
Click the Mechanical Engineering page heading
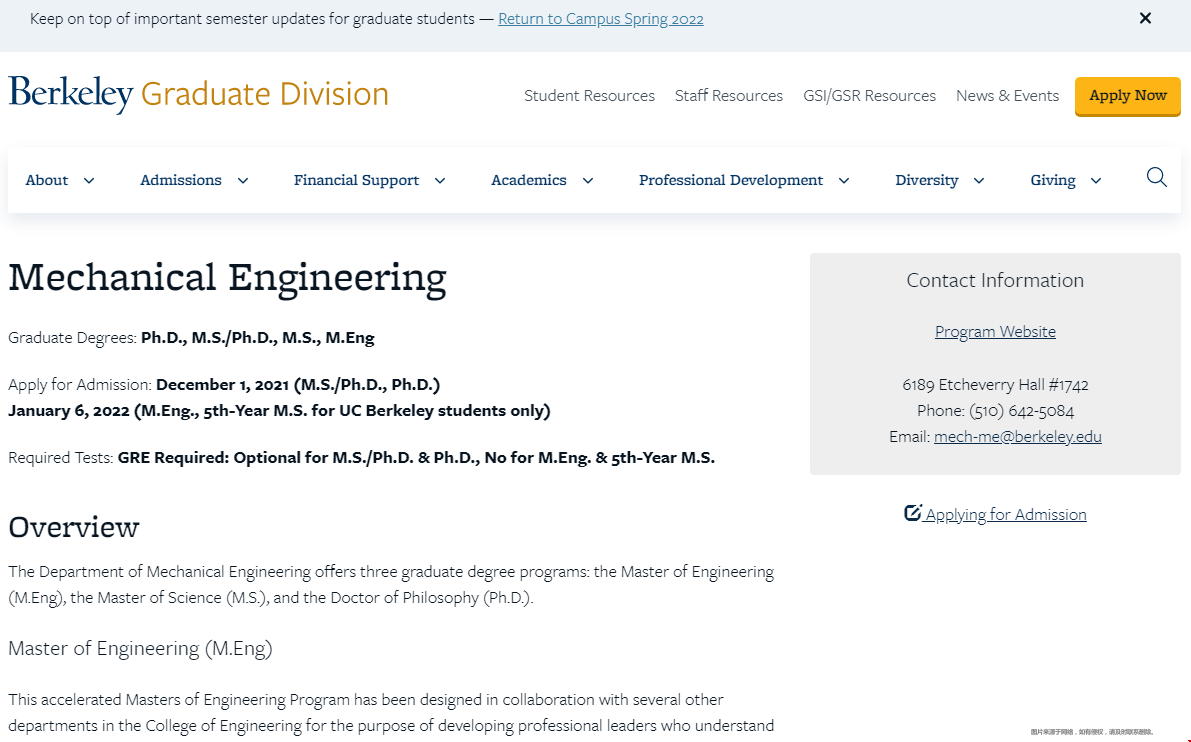tap(227, 278)
